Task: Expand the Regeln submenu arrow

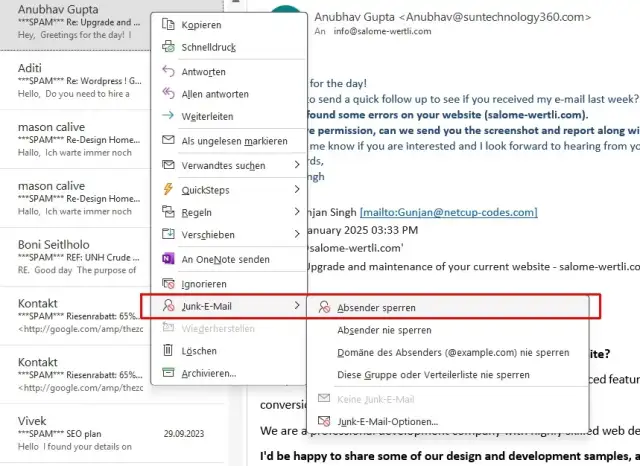Action: (297, 212)
